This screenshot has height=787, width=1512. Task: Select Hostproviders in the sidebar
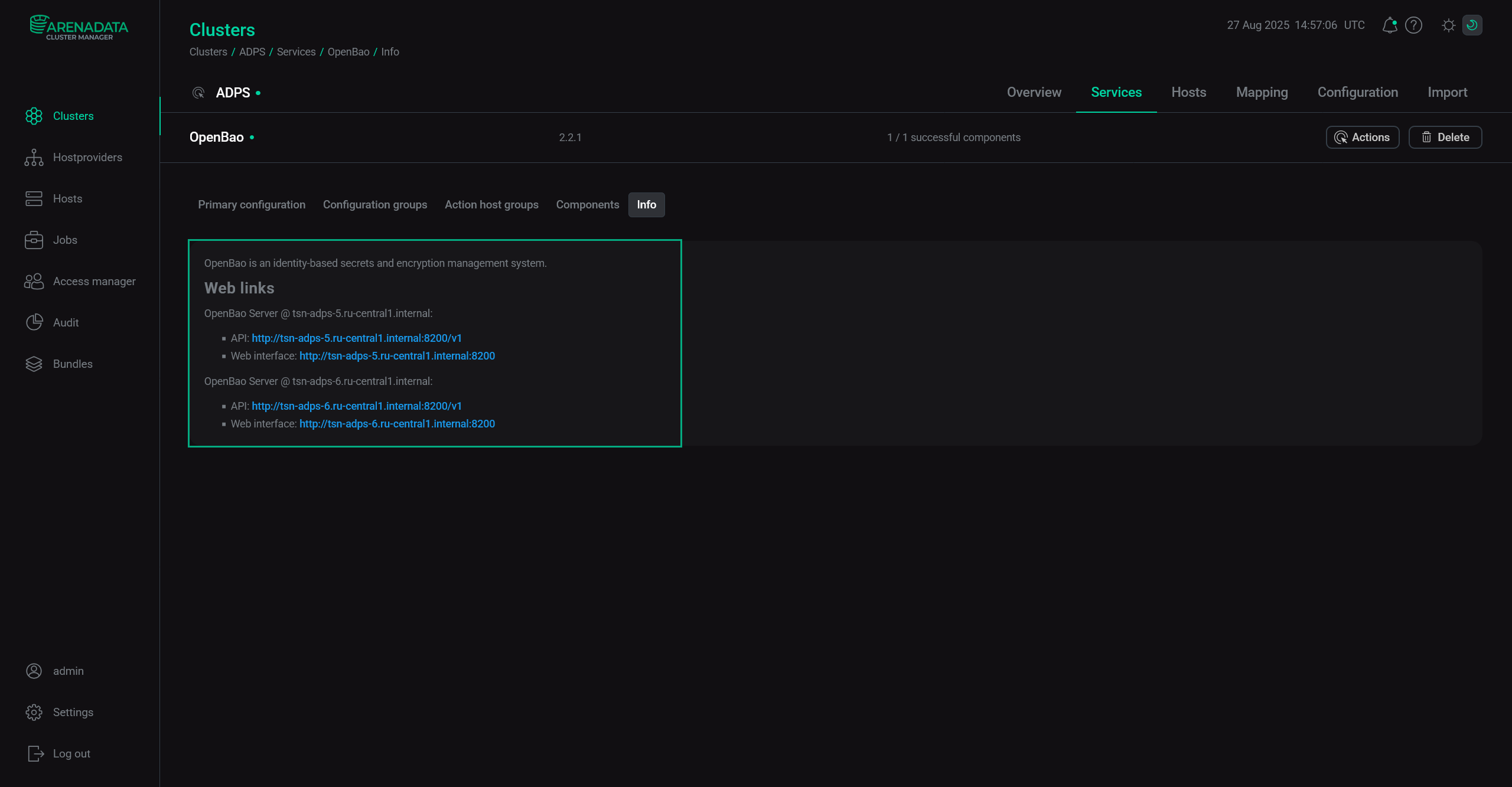87,157
